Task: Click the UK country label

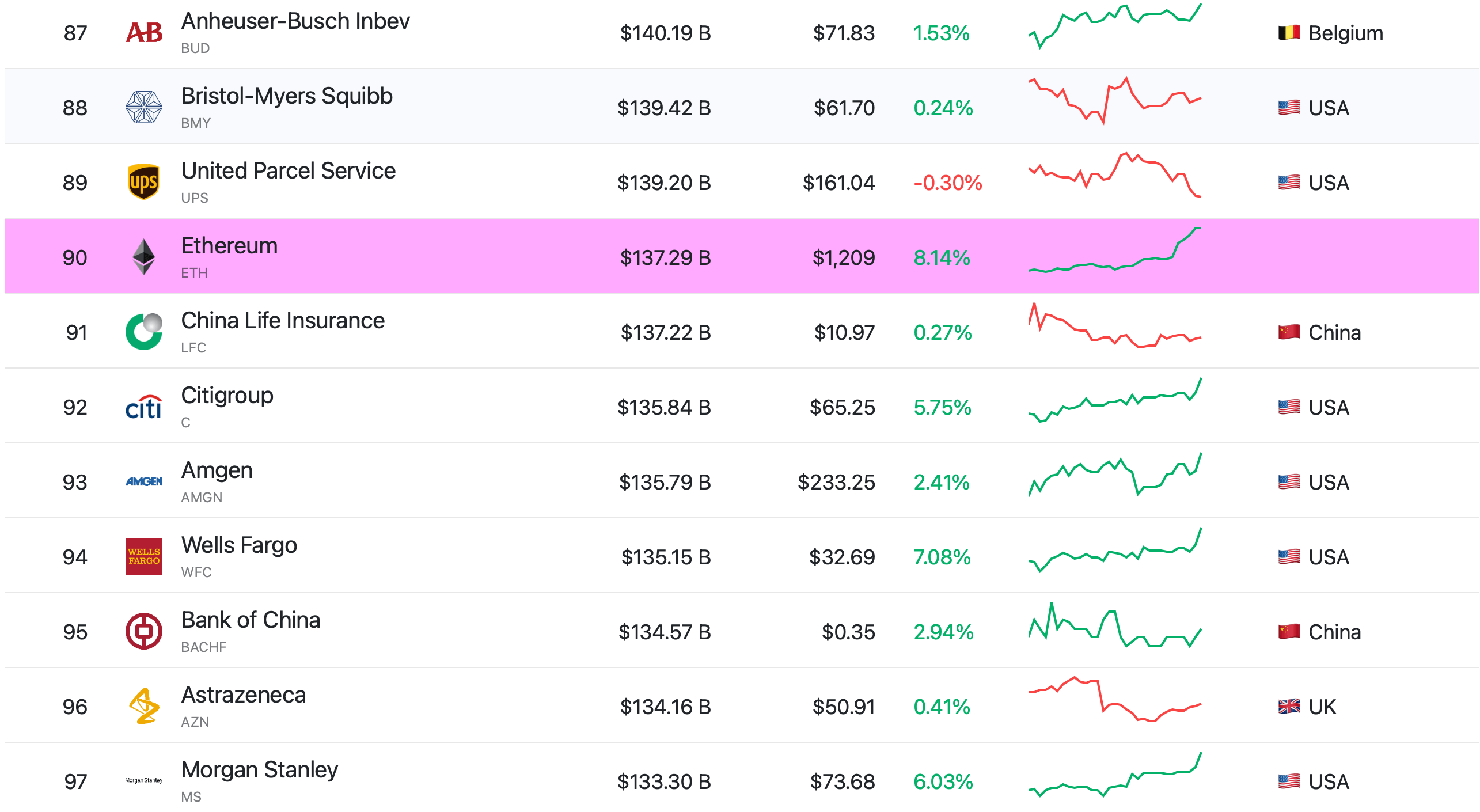Action: 1322,707
